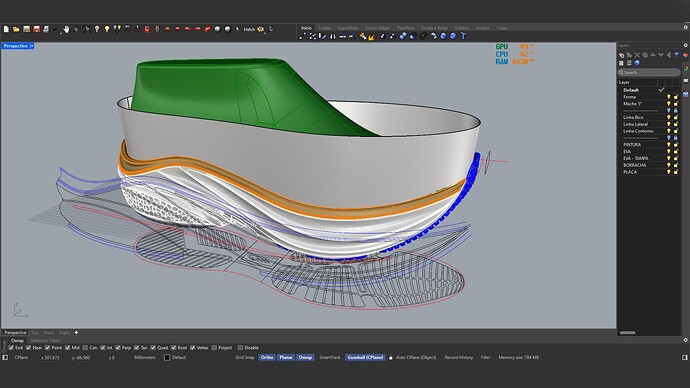Viewport: 690px width, 388px height.
Task: Click the Hide objects lightbulb icon
Action: tap(97, 29)
